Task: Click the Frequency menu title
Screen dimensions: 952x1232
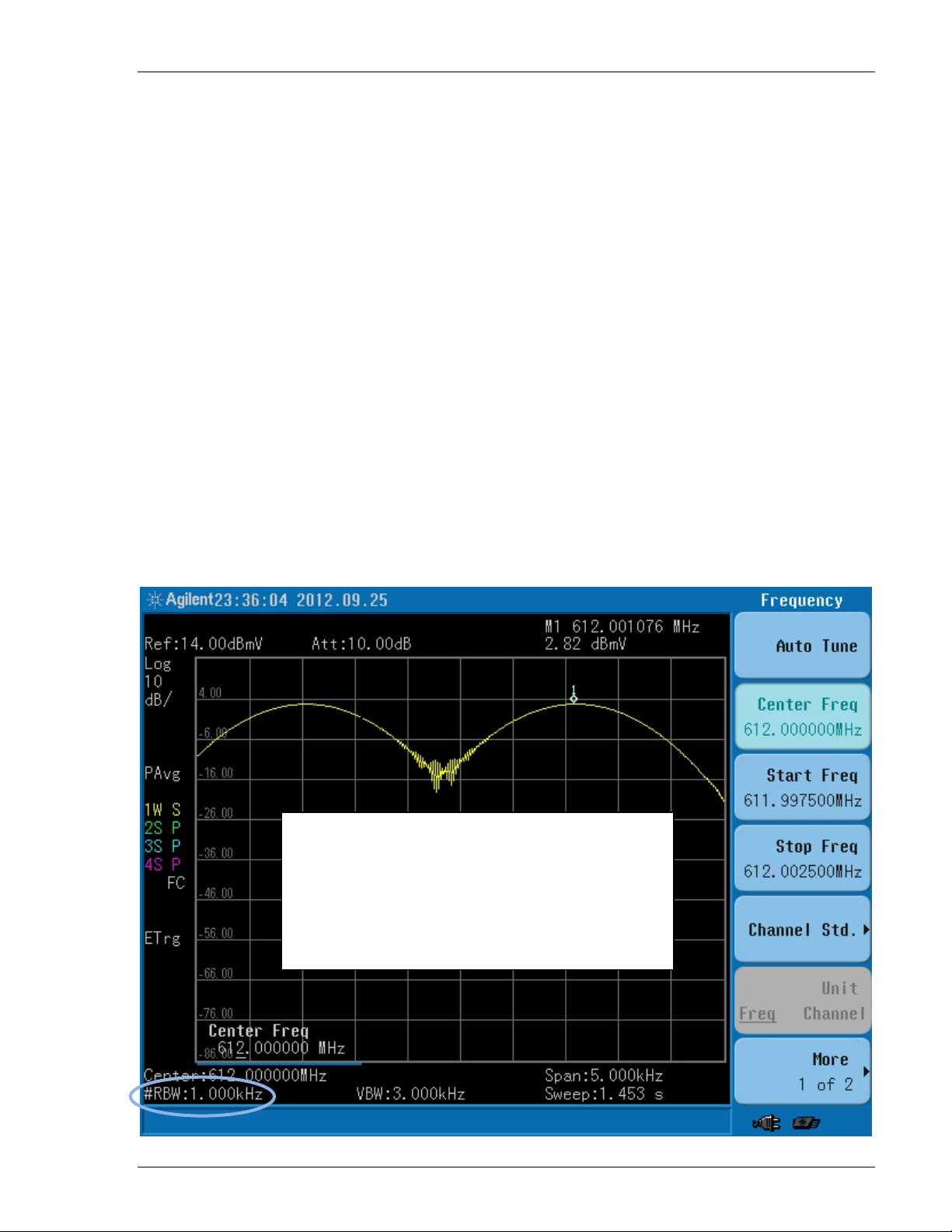Action: coord(801,600)
